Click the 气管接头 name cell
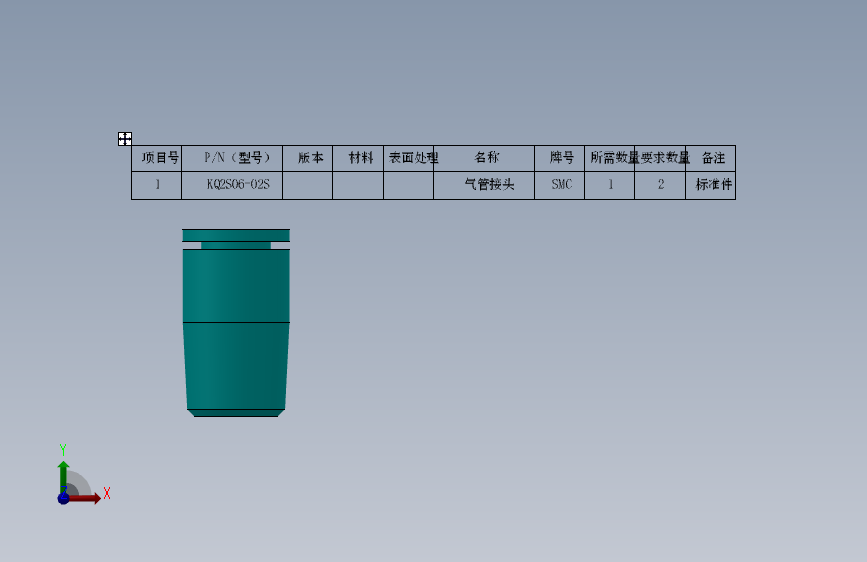The height and width of the screenshot is (562, 867). 484,185
